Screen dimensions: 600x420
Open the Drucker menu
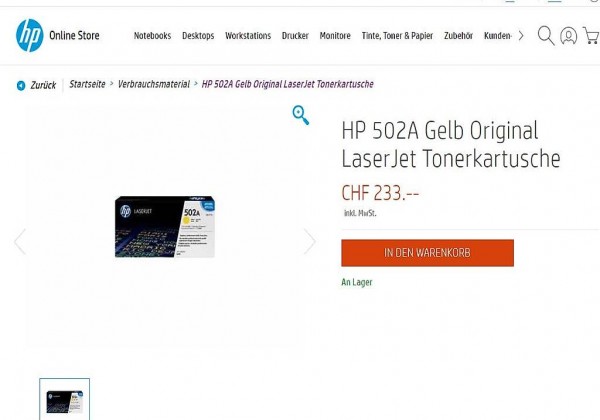[295, 36]
